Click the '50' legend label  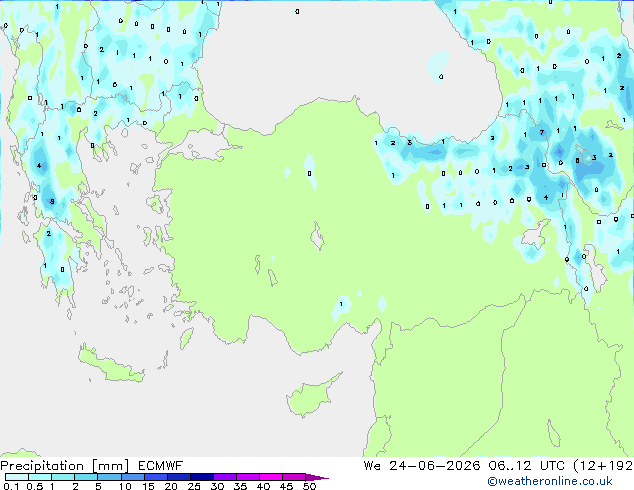(309, 486)
